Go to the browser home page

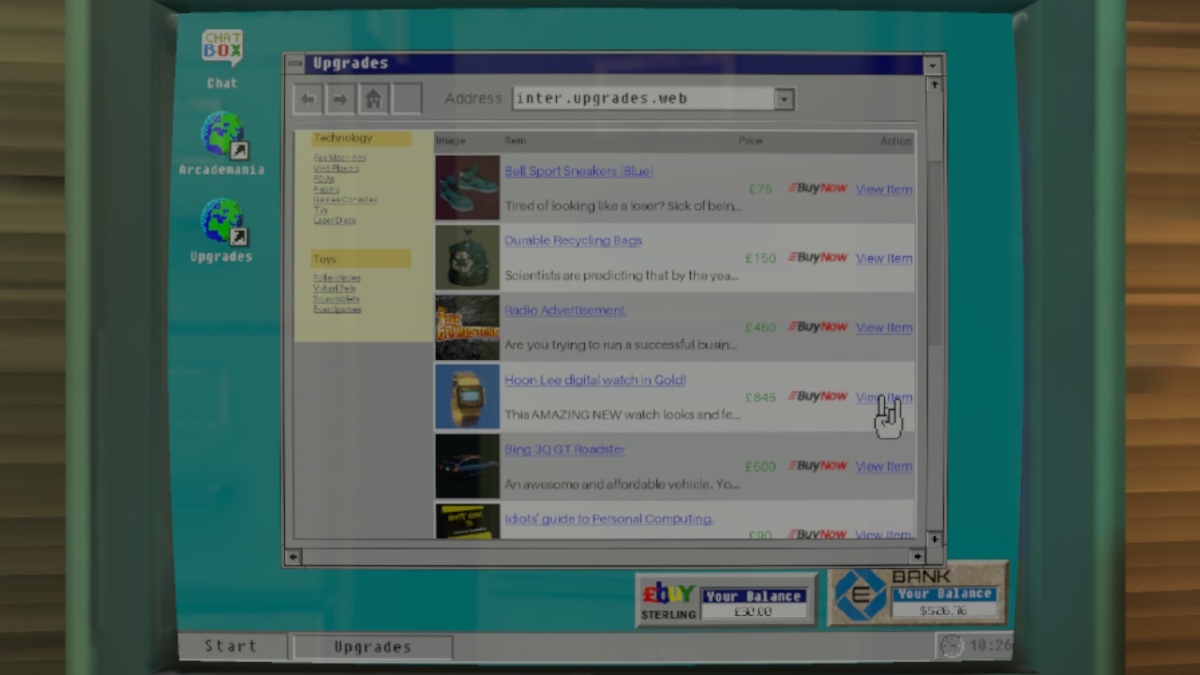coord(373,99)
